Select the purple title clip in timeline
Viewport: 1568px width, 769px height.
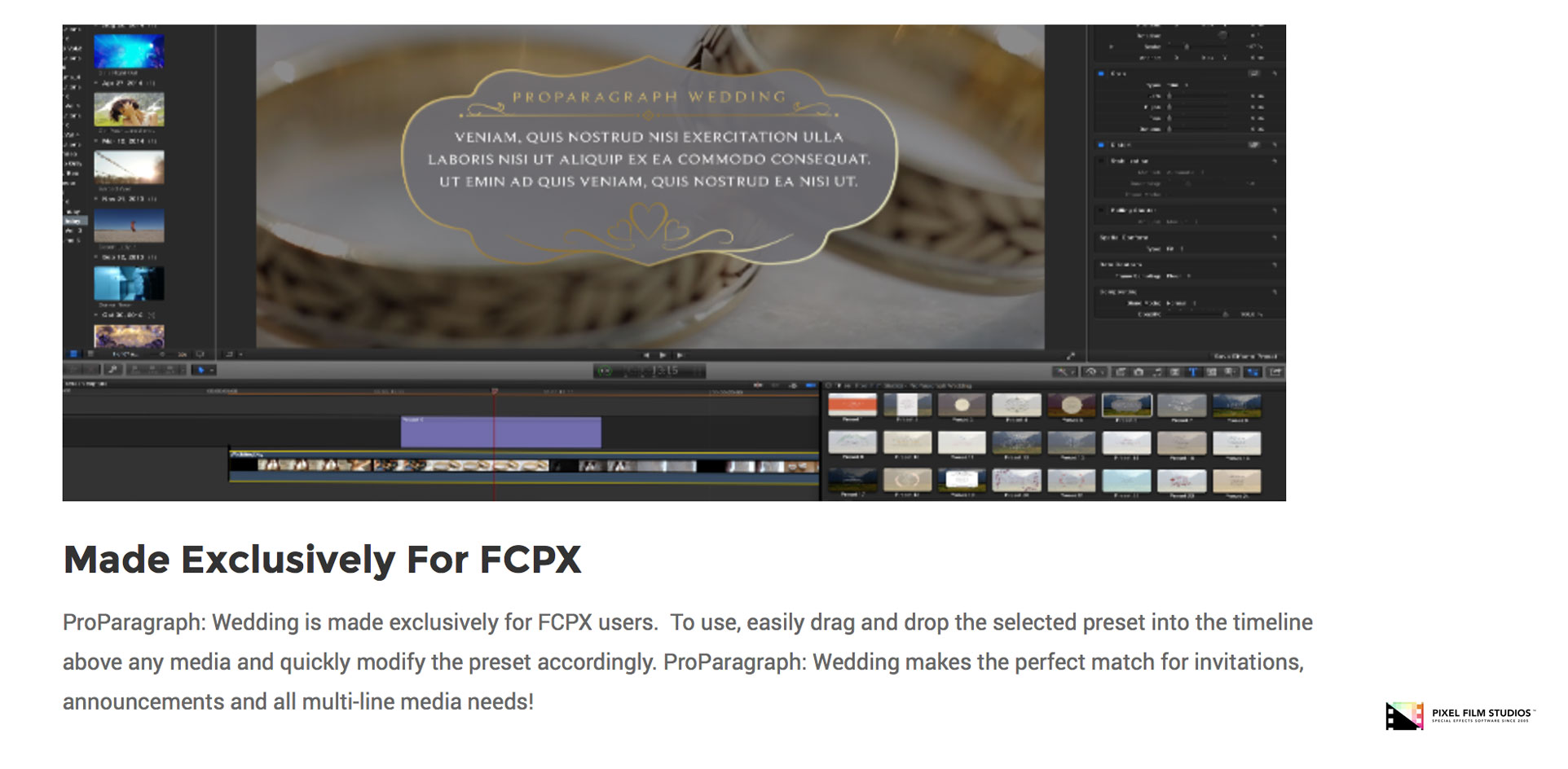(500, 432)
